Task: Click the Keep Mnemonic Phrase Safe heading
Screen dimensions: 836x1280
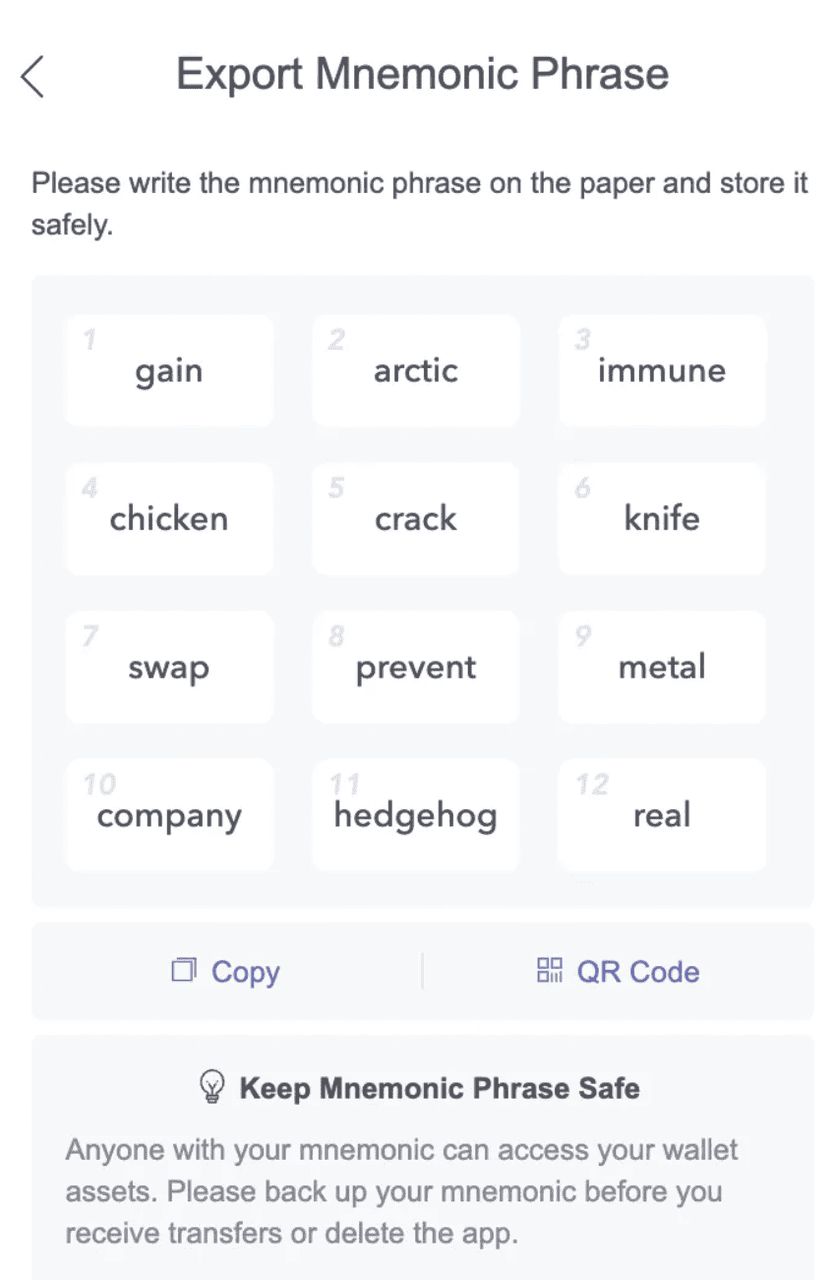Action: pyautogui.click(x=439, y=1088)
